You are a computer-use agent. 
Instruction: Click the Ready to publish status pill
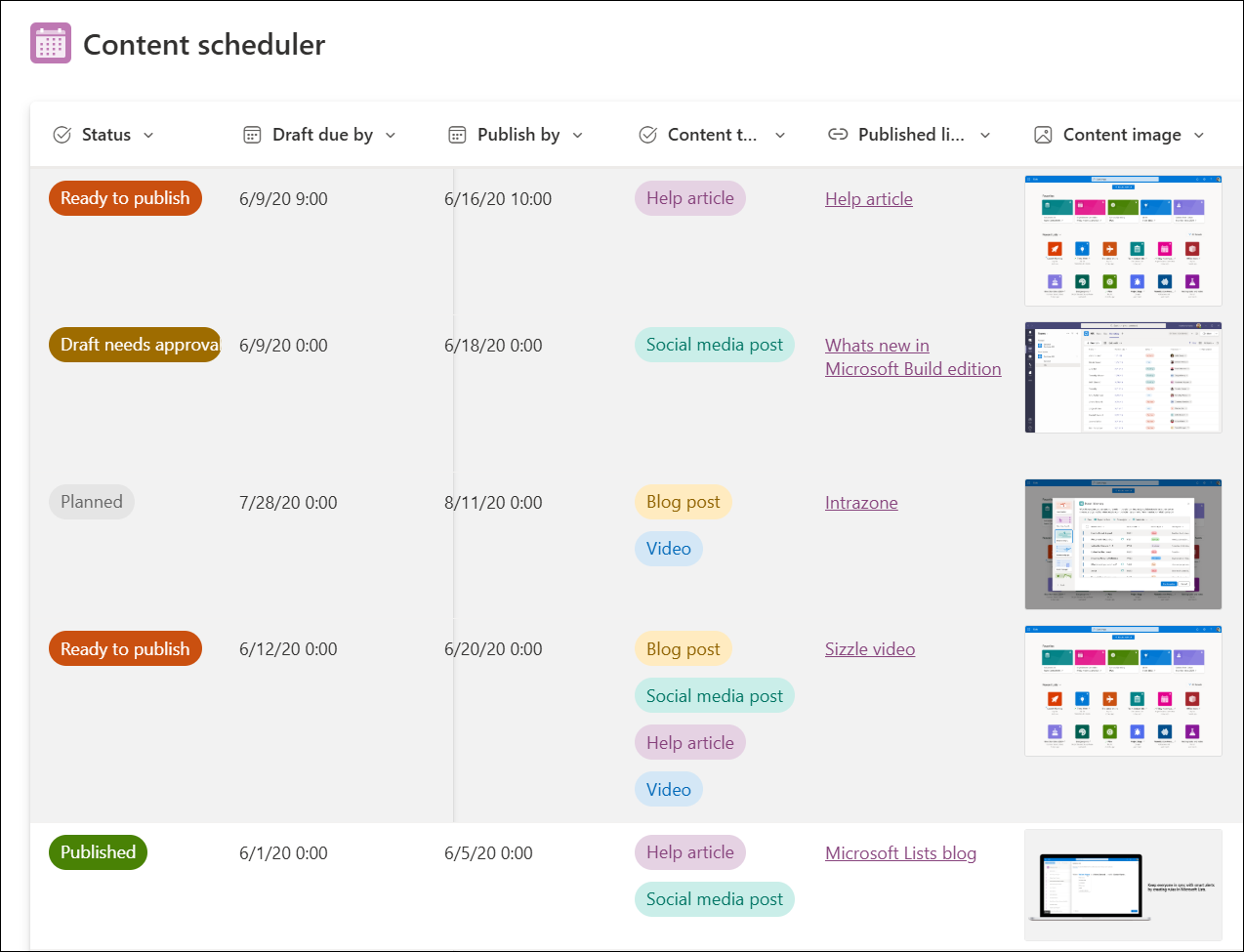pyautogui.click(x=125, y=198)
